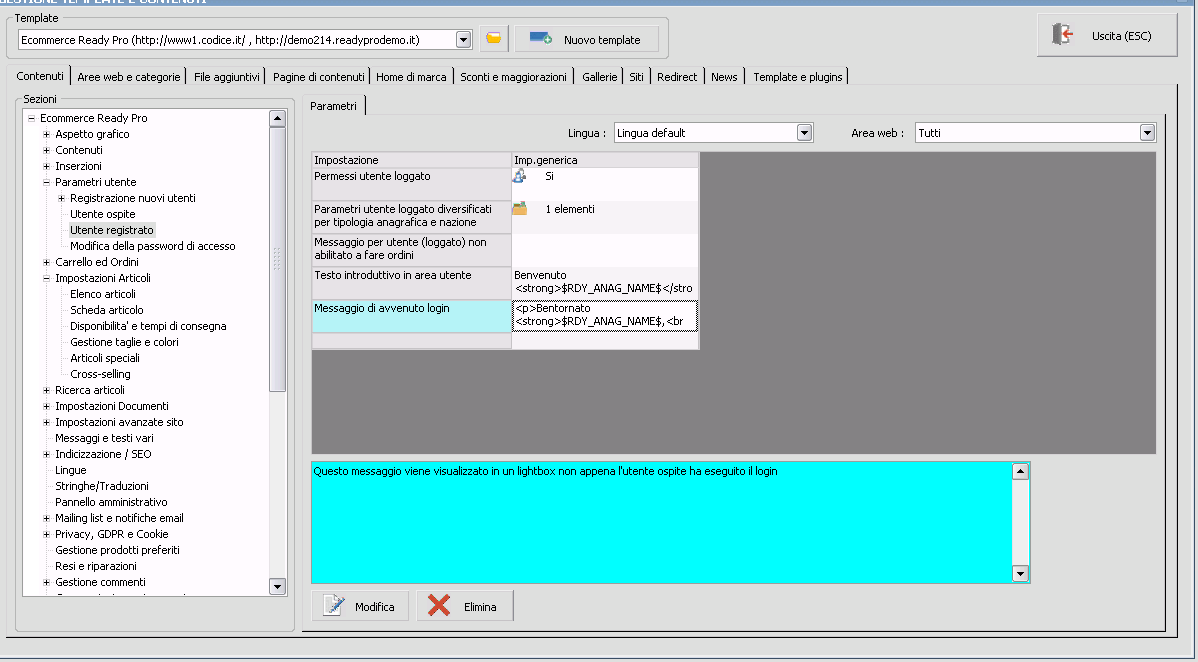Click the Nuovo template button
The width and height of the screenshot is (1198, 662).
(x=585, y=39)
